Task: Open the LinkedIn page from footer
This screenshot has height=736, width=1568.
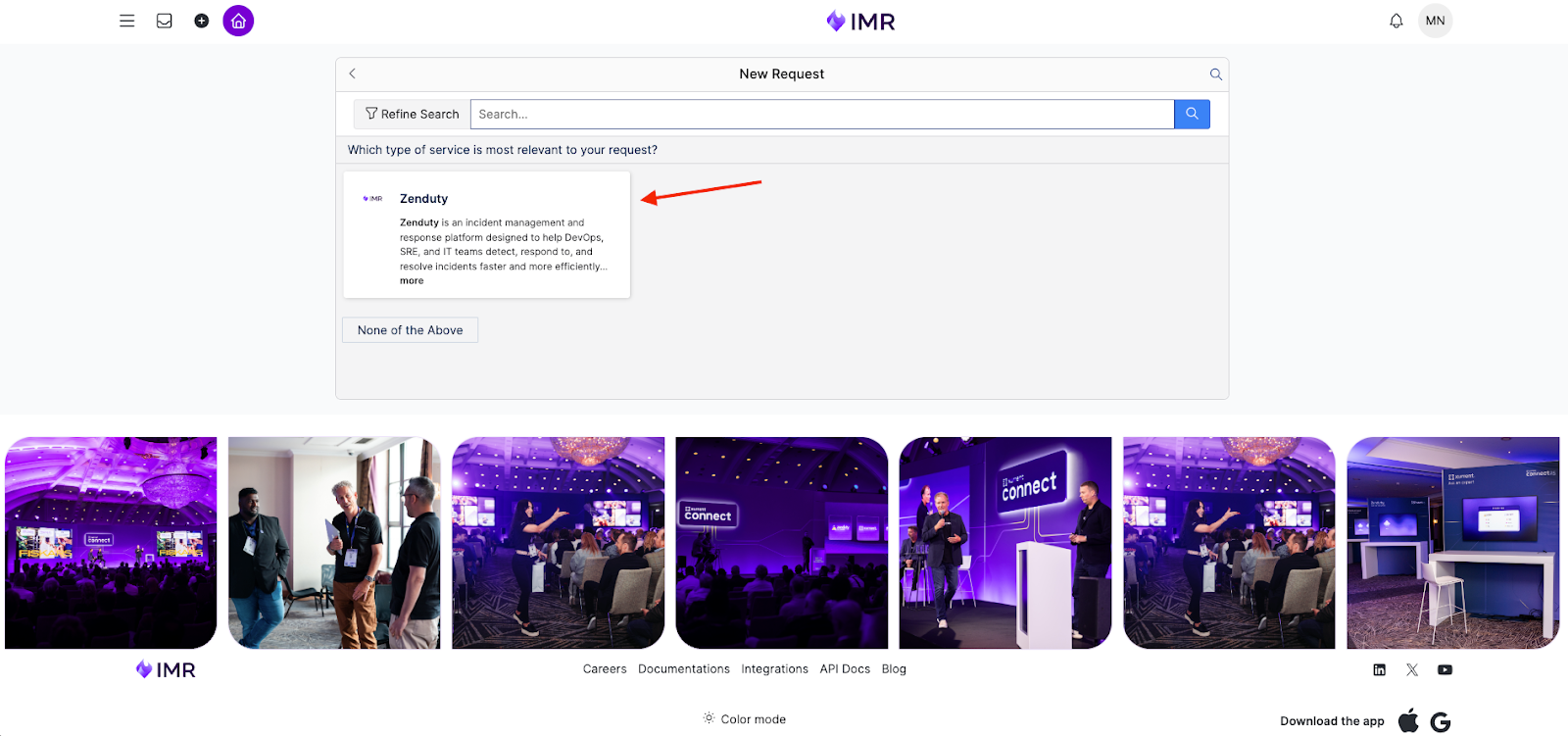Action: coord(1379,670)
